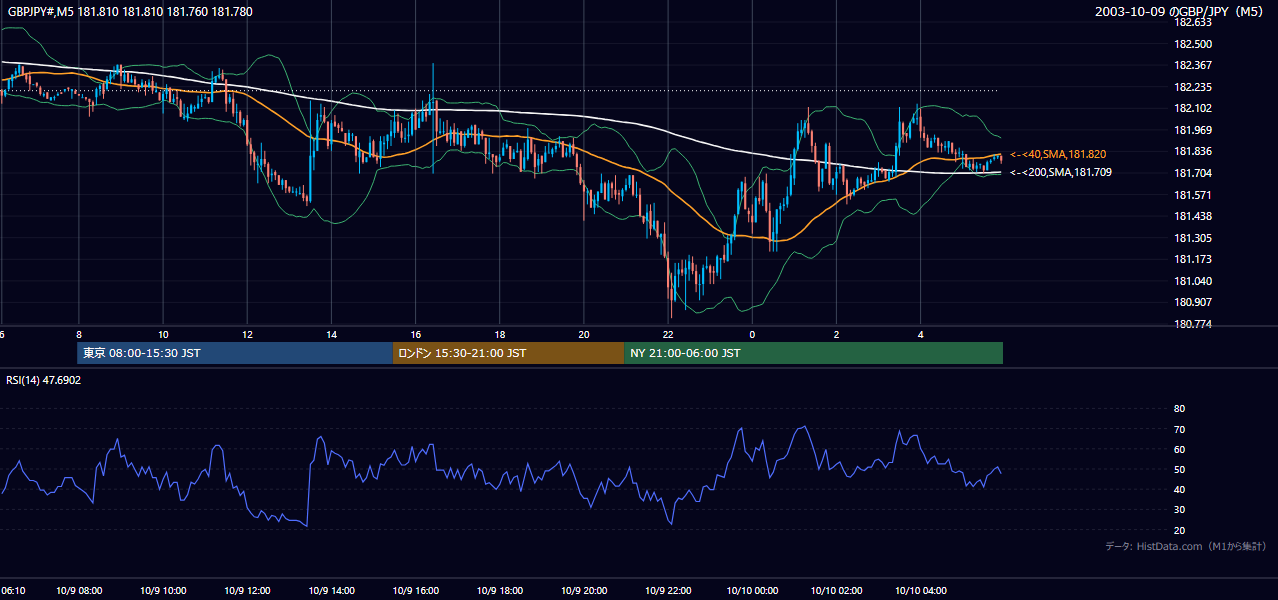Viewport: 1278px width, 600px height.
Task: Click price axis label 182.633
Action: click(1193, 22)
